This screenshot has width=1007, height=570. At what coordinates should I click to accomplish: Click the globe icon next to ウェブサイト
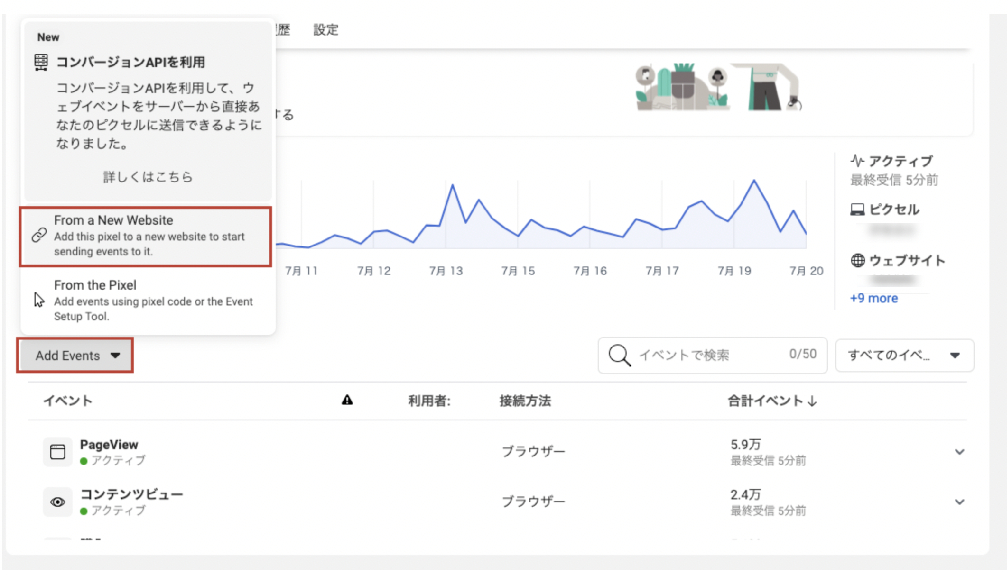pos(857,261)
